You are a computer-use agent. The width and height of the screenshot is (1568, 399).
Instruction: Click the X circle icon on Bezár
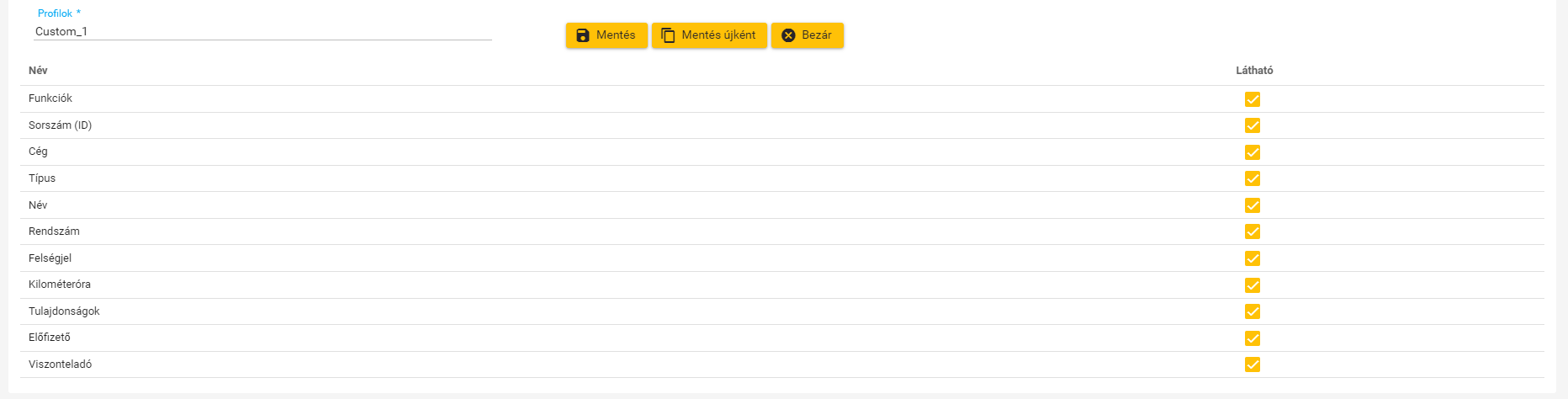pos(788,35)
